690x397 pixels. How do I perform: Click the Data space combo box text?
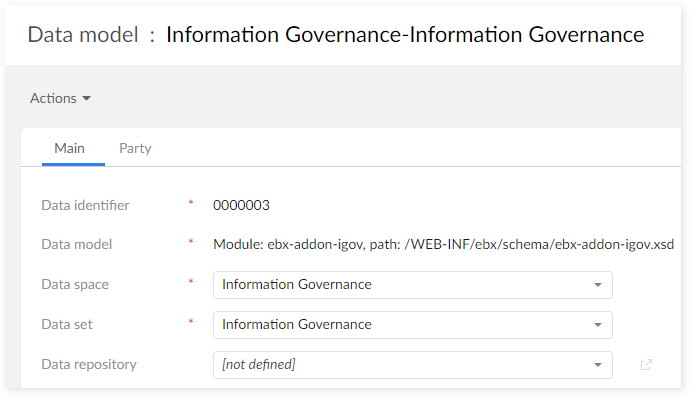(297, 284)
